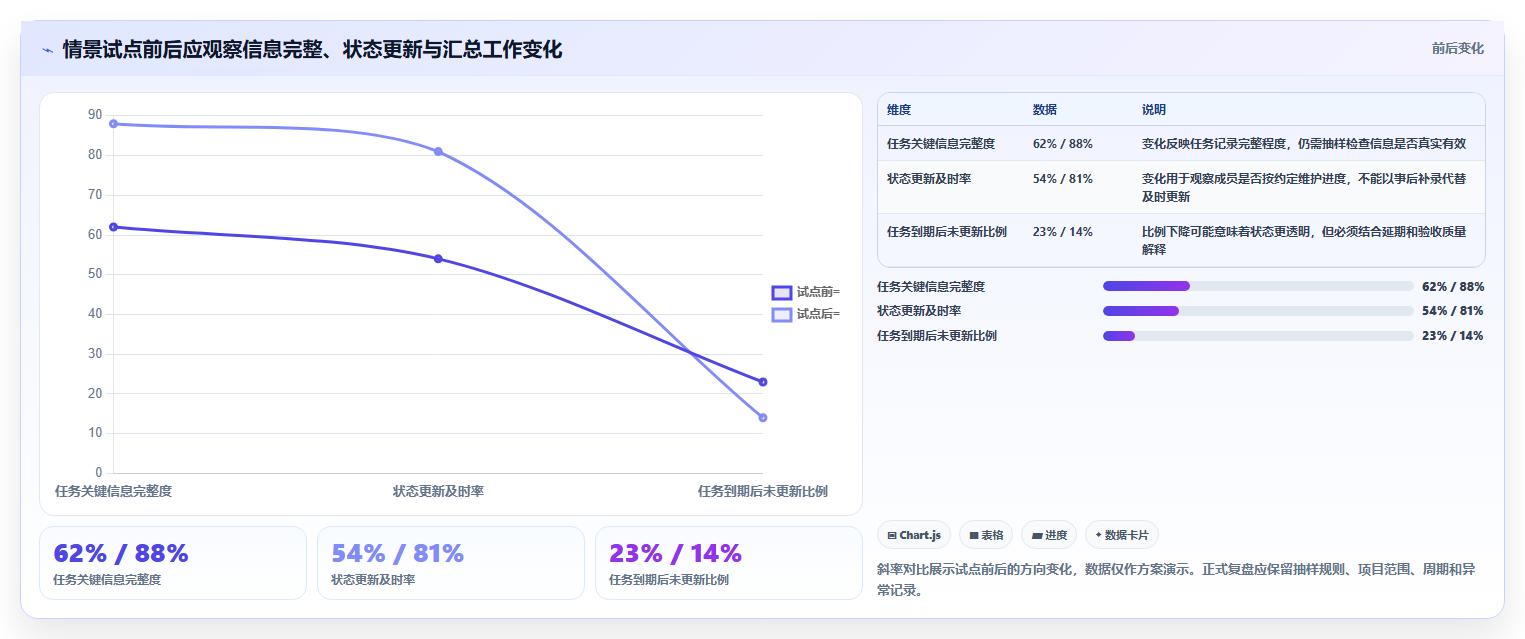Click the 62% / 88% value beside the progress bar
Screen dimensions: 1525x639
pos(1453,286)
